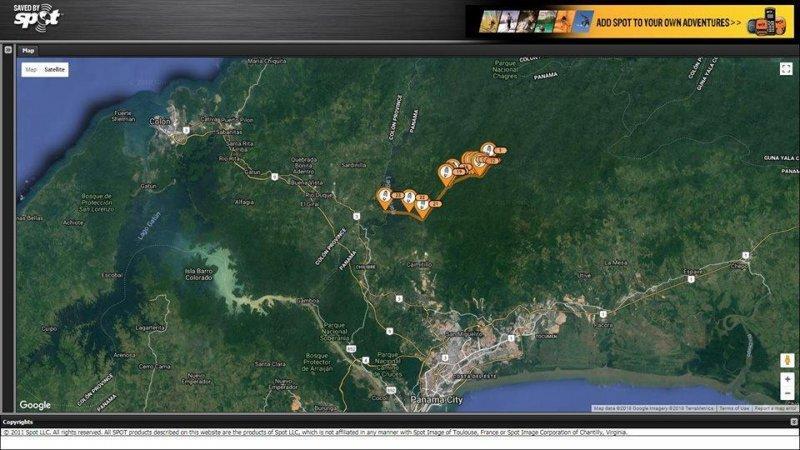
Task: Expand the left side panel
Action: point(7,48)
